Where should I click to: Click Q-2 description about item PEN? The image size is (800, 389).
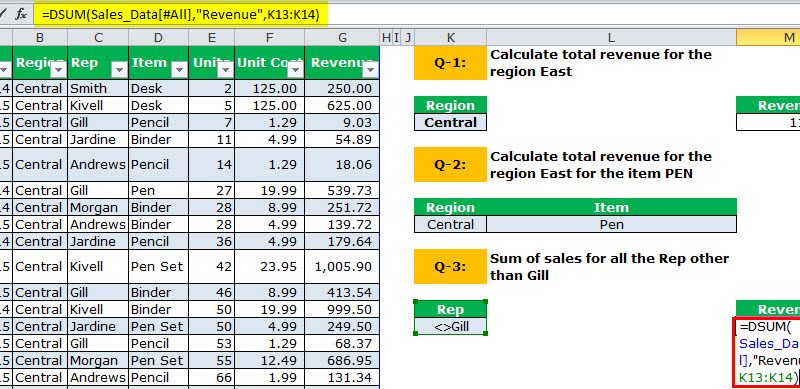pyautogui.click(x=601, y=164)
